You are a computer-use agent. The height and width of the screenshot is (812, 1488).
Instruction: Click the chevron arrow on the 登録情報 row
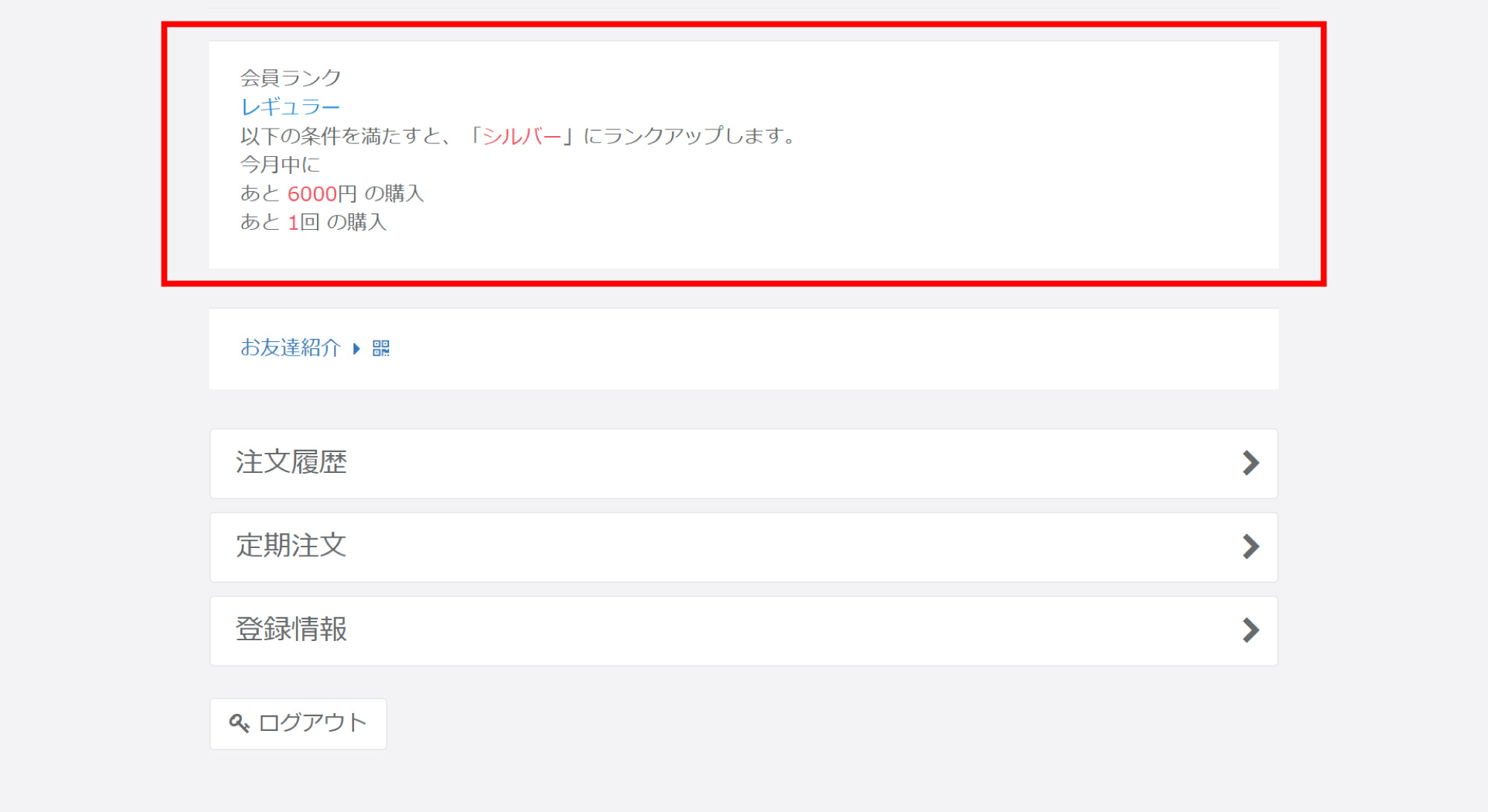pyautogui.click(x=1251, y=631)
